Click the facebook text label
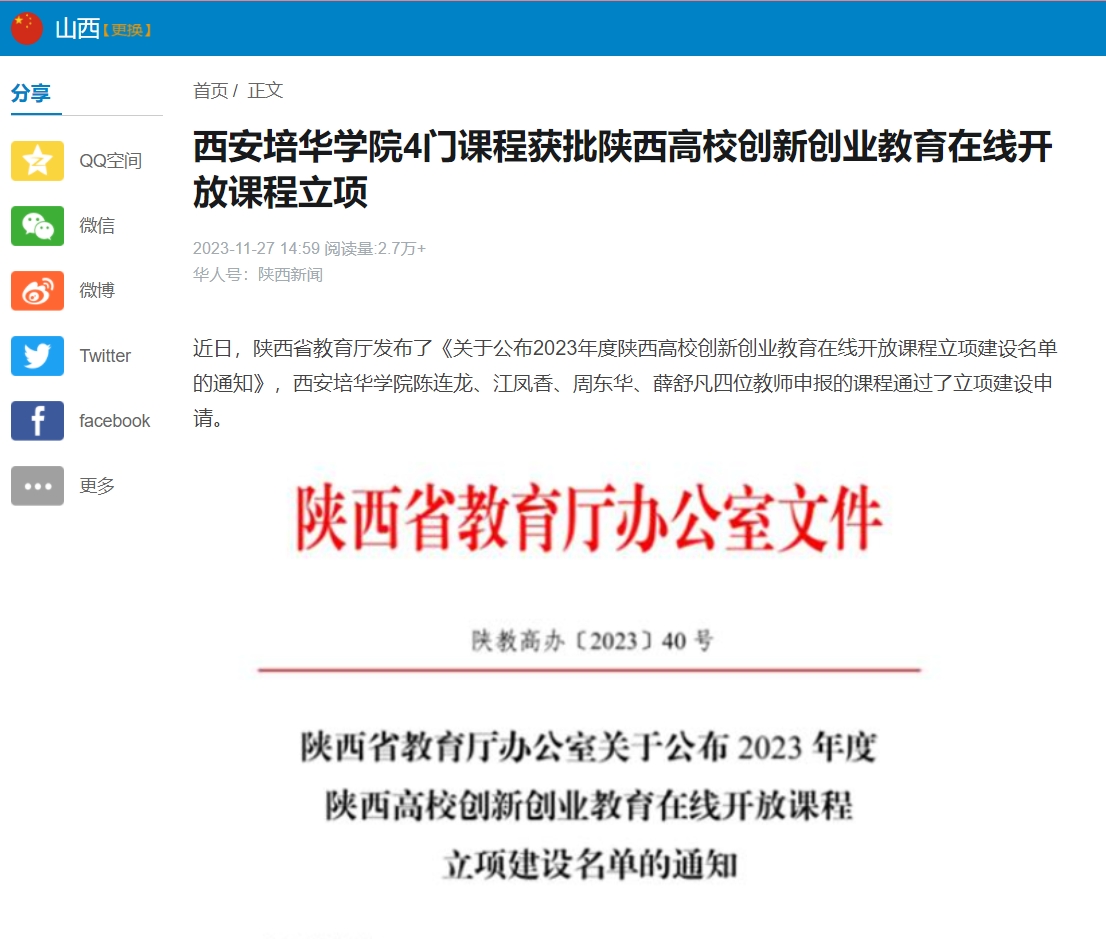Screen dimensions: 1106x939 pos(115,421)
